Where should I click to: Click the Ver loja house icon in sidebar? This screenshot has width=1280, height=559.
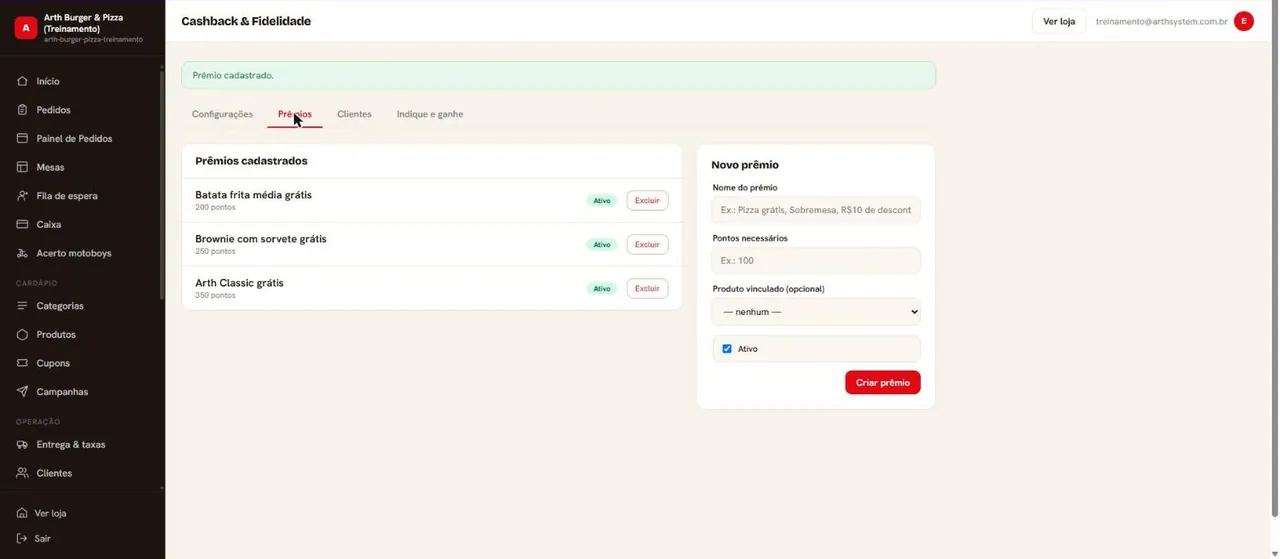(22, 513)
